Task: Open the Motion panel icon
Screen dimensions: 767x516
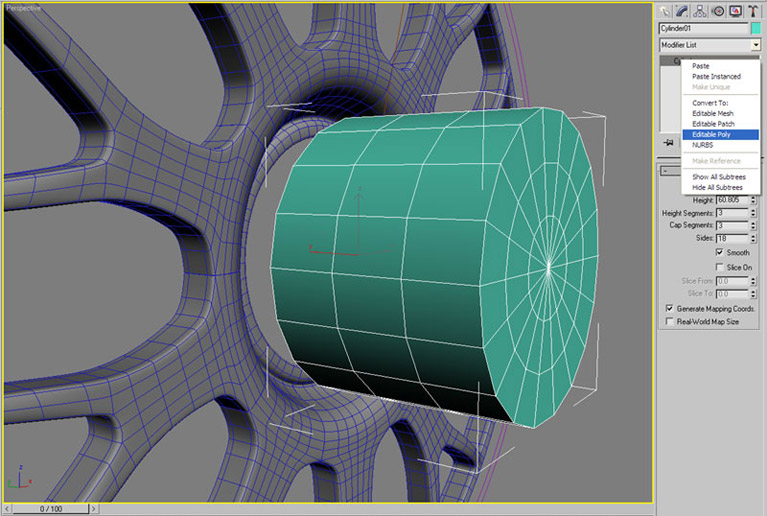Action: (x=720, y=11)
